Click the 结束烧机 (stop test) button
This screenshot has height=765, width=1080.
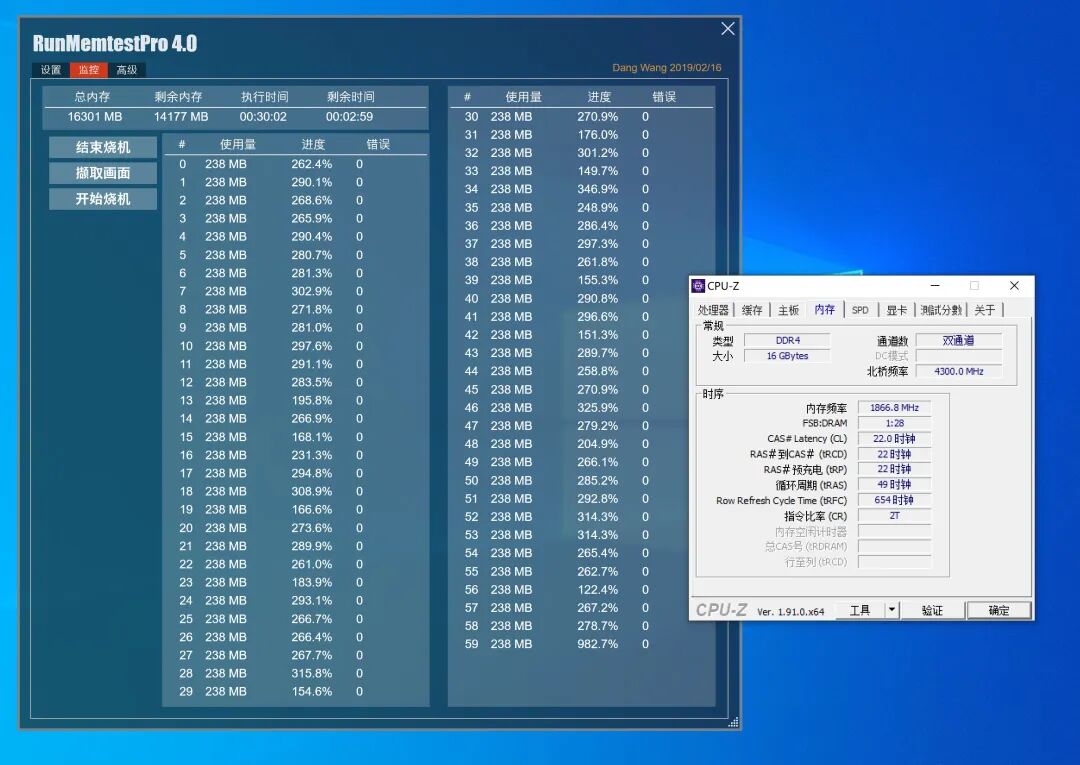click(102, 147)
